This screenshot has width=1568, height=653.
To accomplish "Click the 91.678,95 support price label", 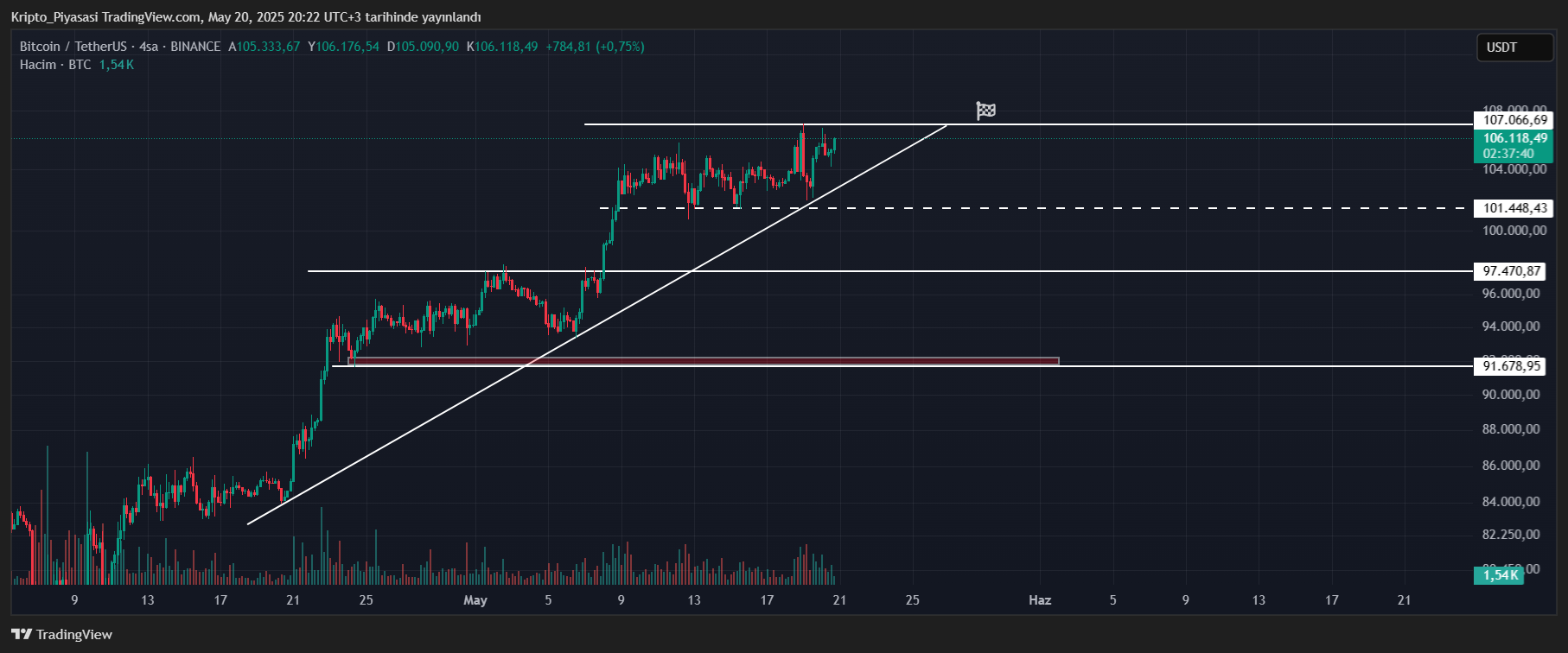I will click(1512, 366).
